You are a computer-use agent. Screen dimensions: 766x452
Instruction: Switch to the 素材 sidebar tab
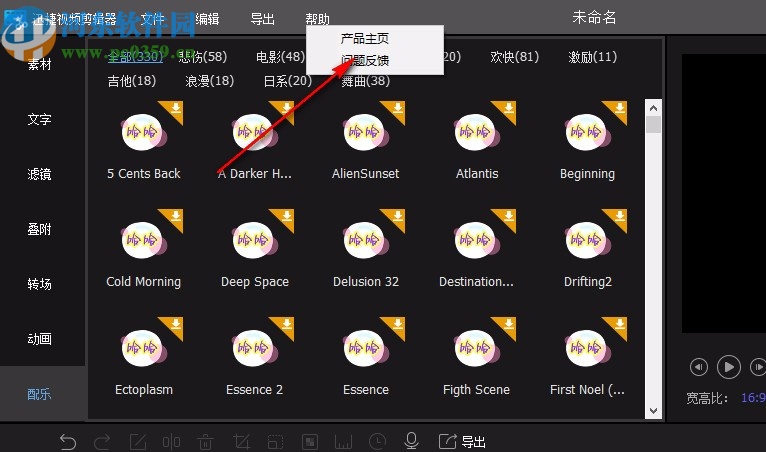[x=40, y=64]
